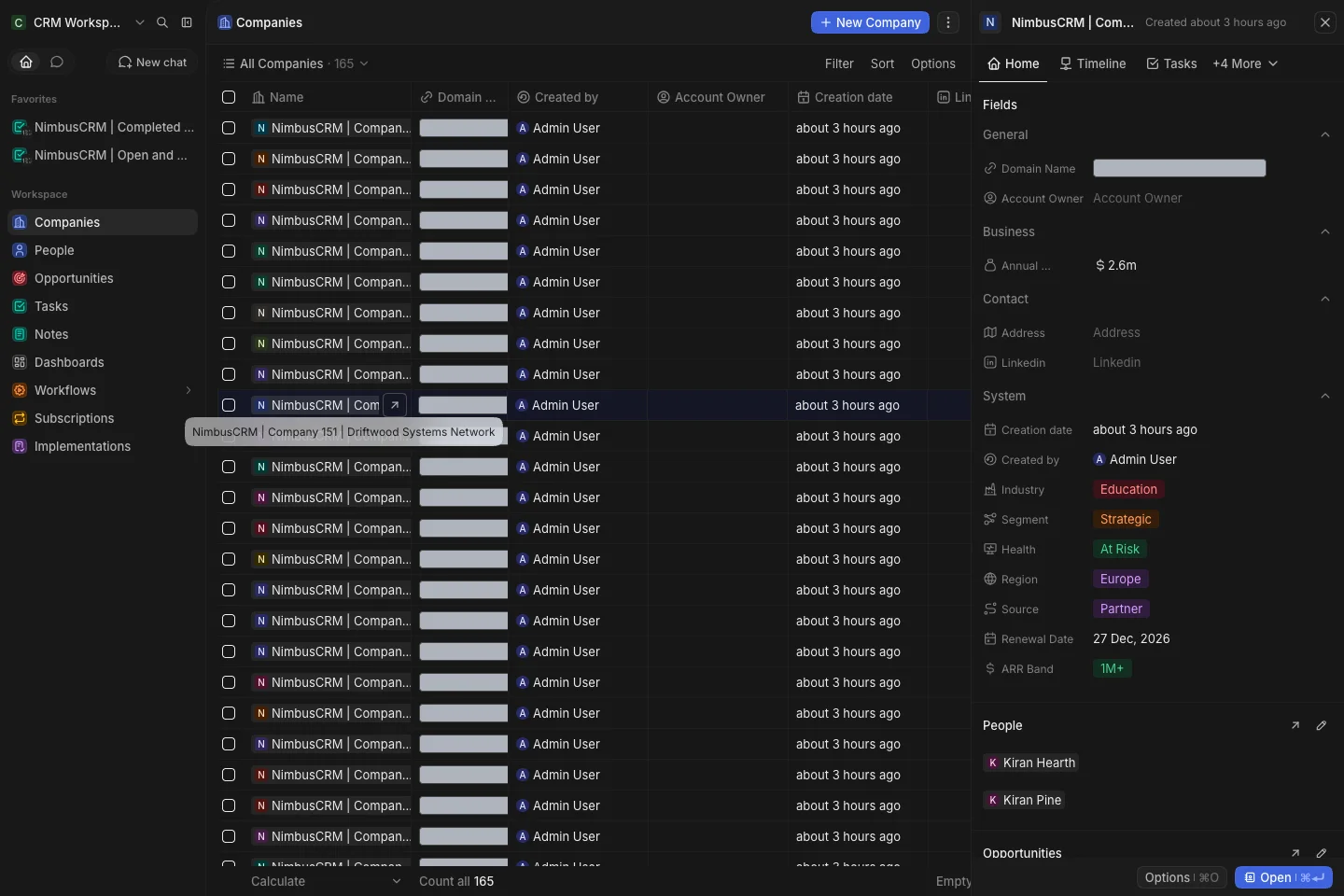Click the Options button in panel footer
The height and width of the screenshot is (896, 1344).
pyautogui.click(x=1182, y=877)
